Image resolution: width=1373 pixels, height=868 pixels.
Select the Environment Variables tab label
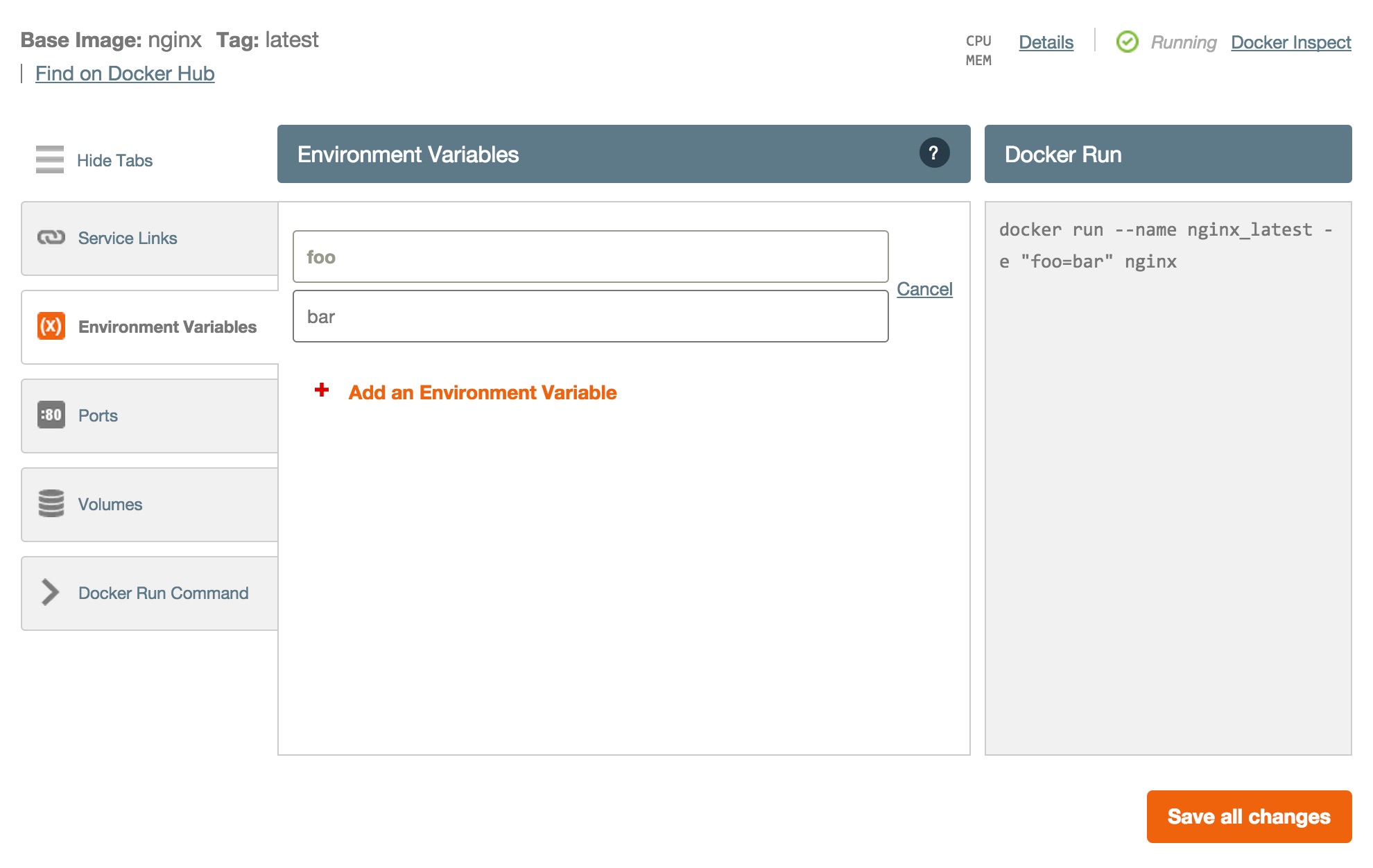(167, 327)
